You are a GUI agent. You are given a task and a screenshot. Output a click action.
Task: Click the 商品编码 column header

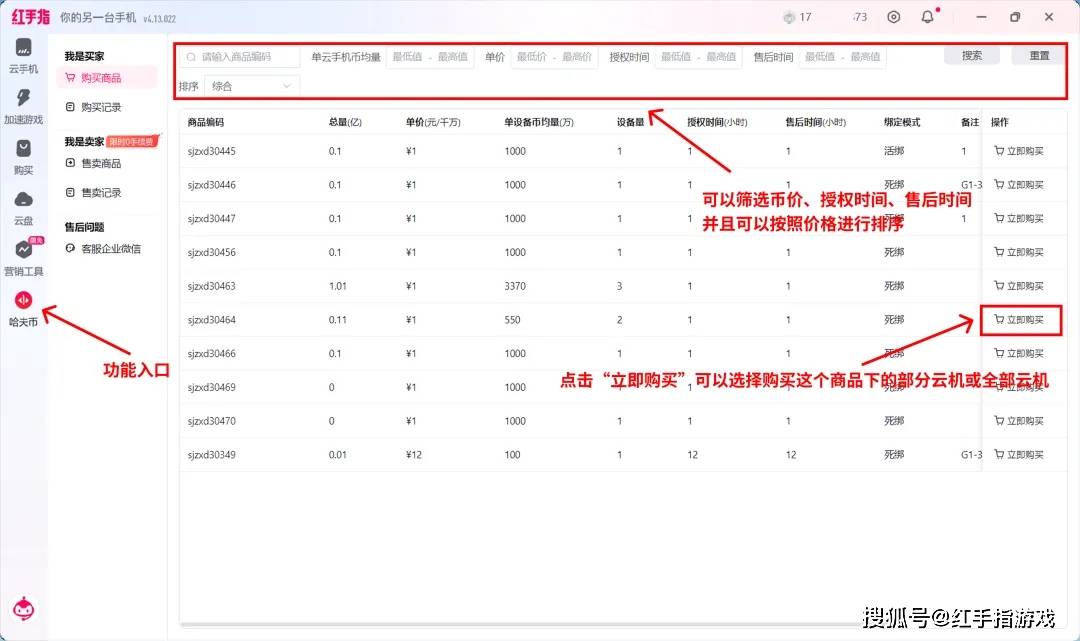point(205,122)
